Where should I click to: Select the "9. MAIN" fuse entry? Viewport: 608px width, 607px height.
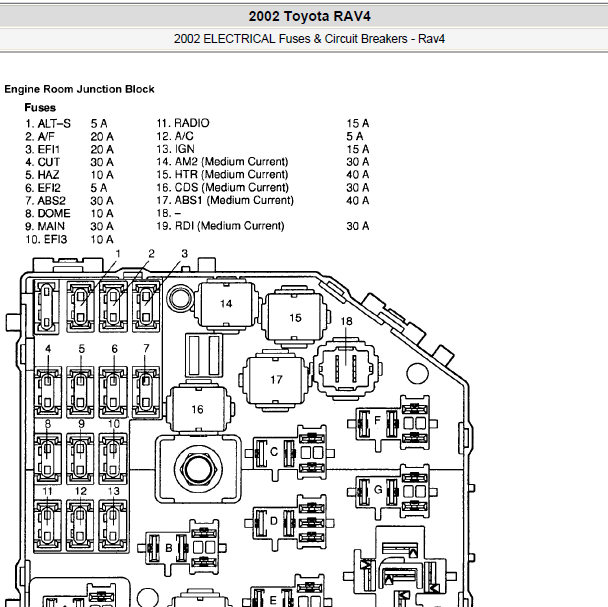click(x=45, y=226)
